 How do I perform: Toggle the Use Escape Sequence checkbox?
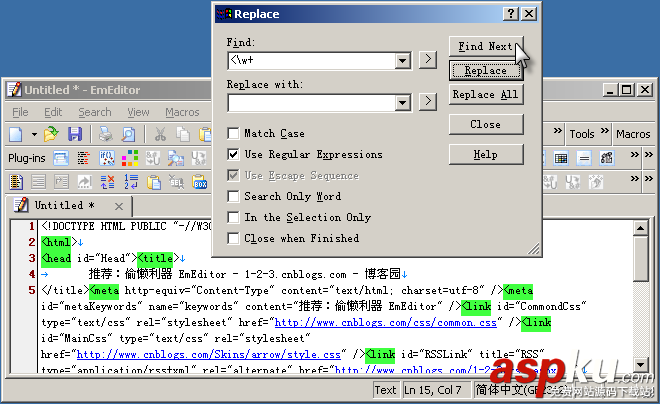(233, 175)
